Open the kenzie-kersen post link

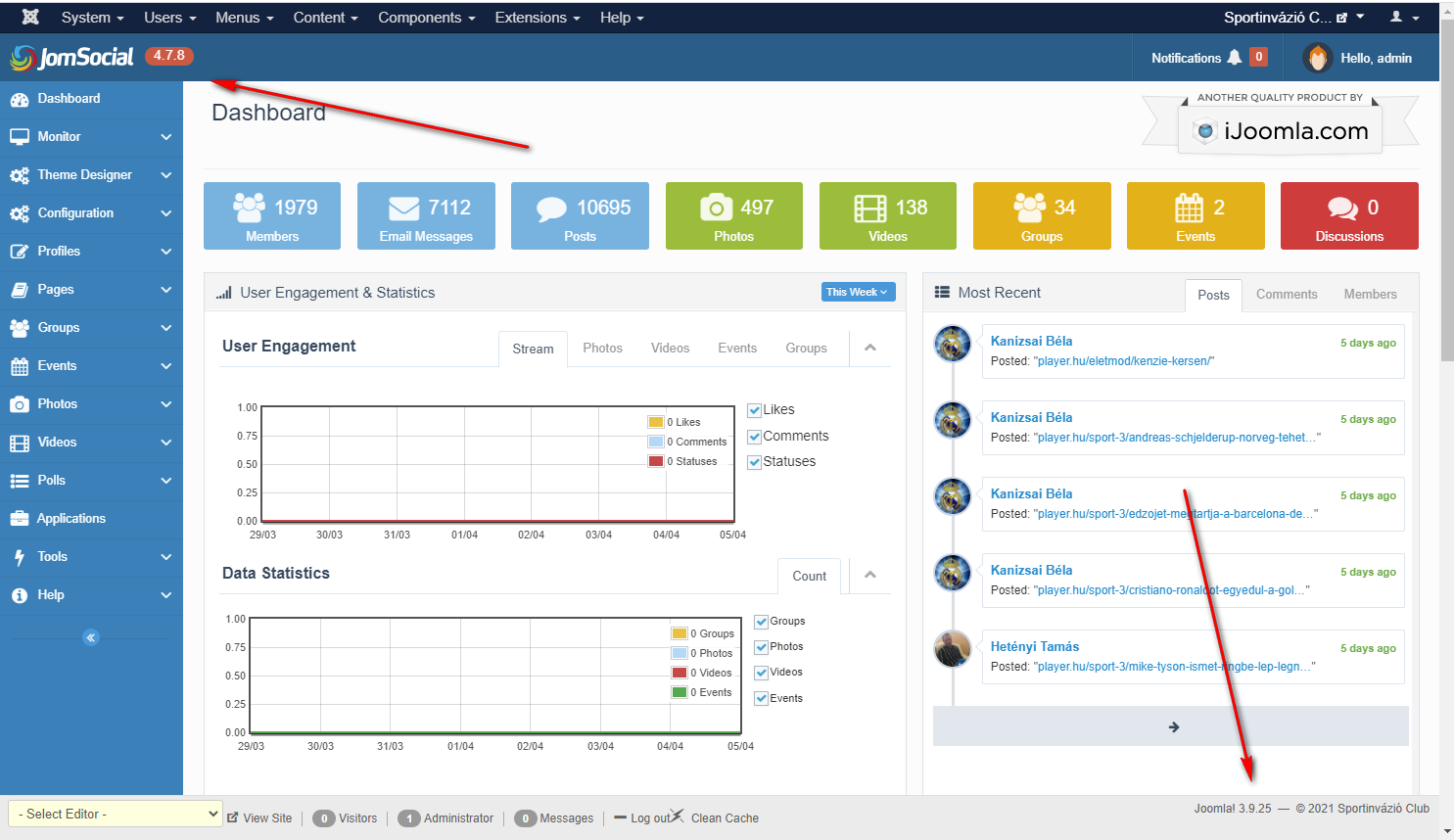point(1125,361)
